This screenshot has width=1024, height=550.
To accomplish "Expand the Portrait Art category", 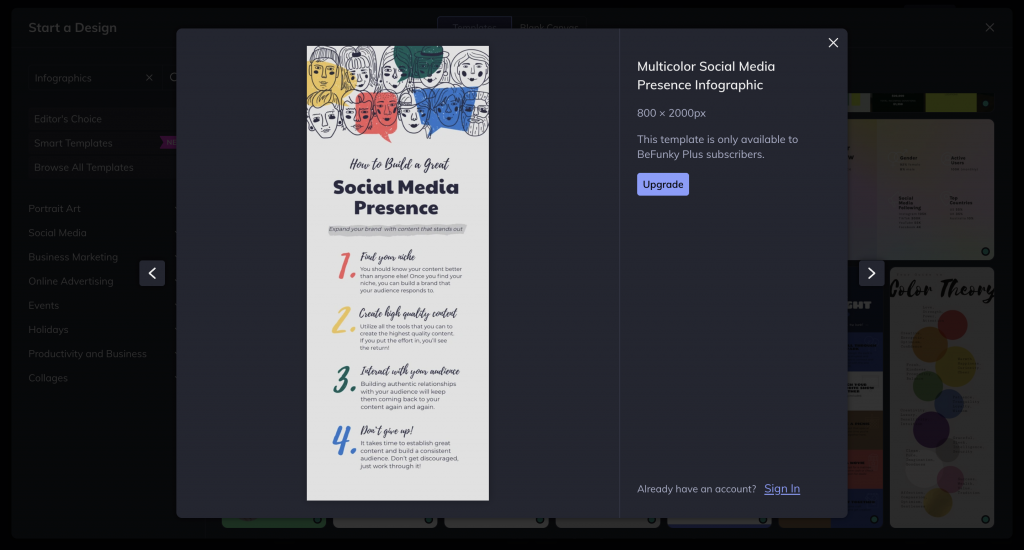I will [54, 209].
